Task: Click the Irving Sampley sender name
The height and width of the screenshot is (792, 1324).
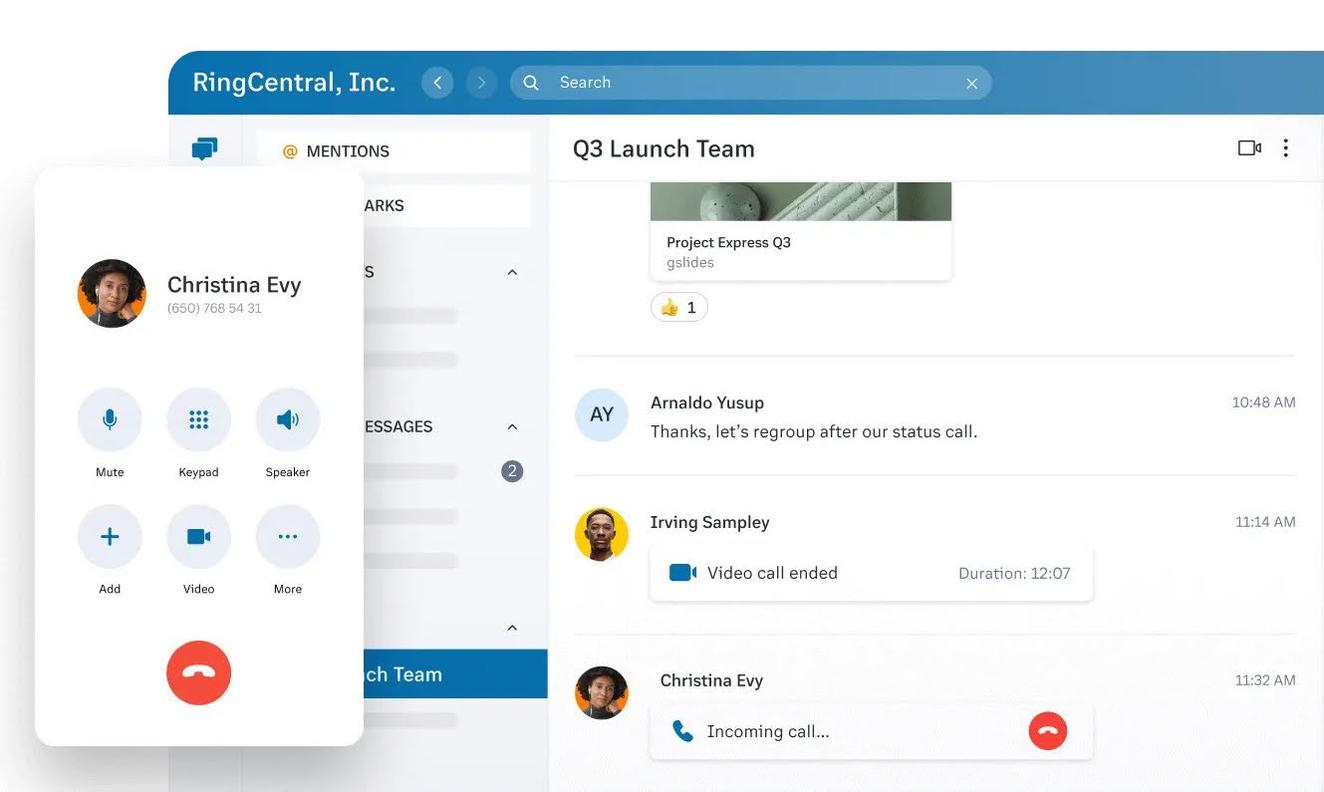Action: point(710,522)
